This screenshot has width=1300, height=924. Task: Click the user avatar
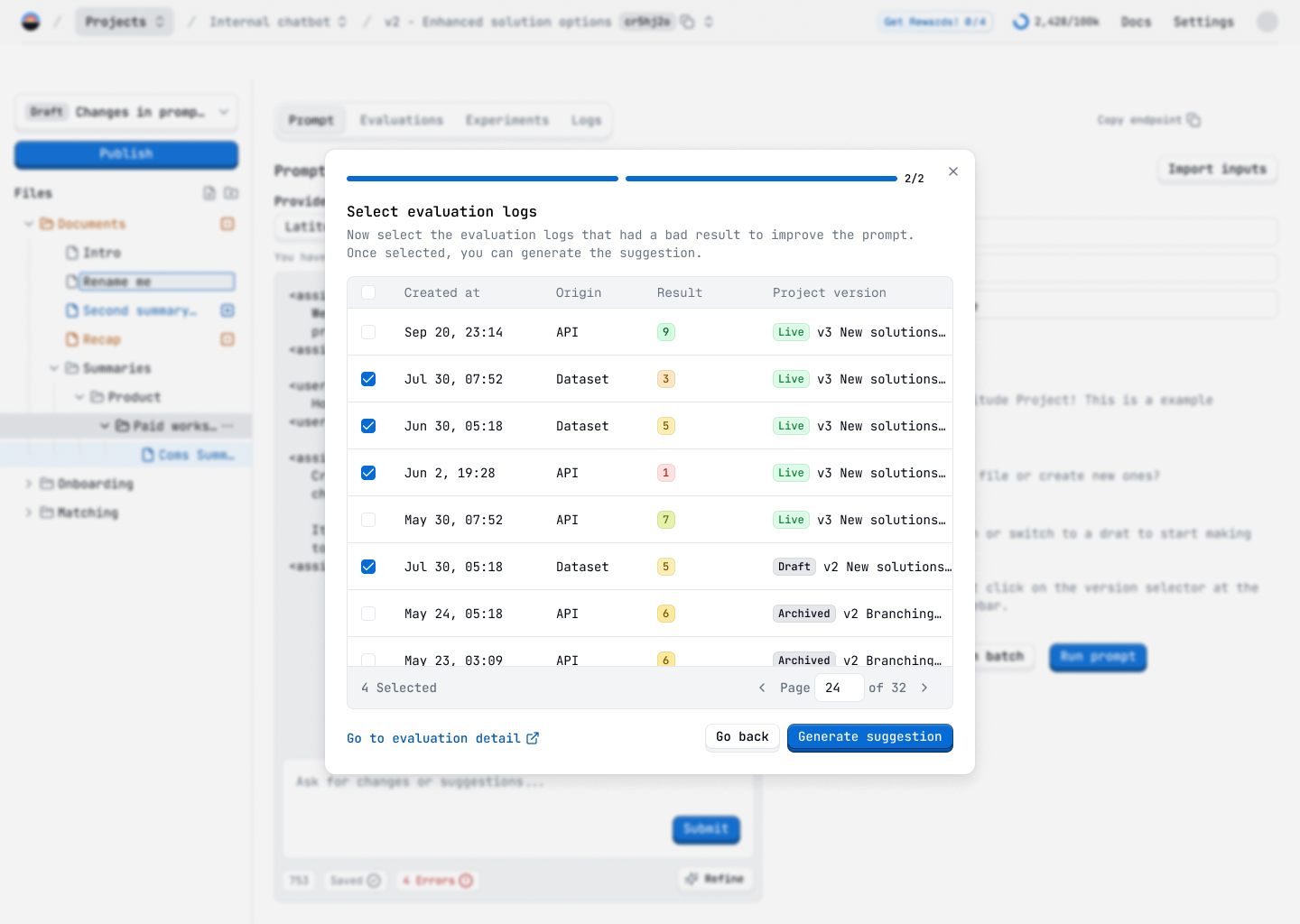click(1267, 22)
